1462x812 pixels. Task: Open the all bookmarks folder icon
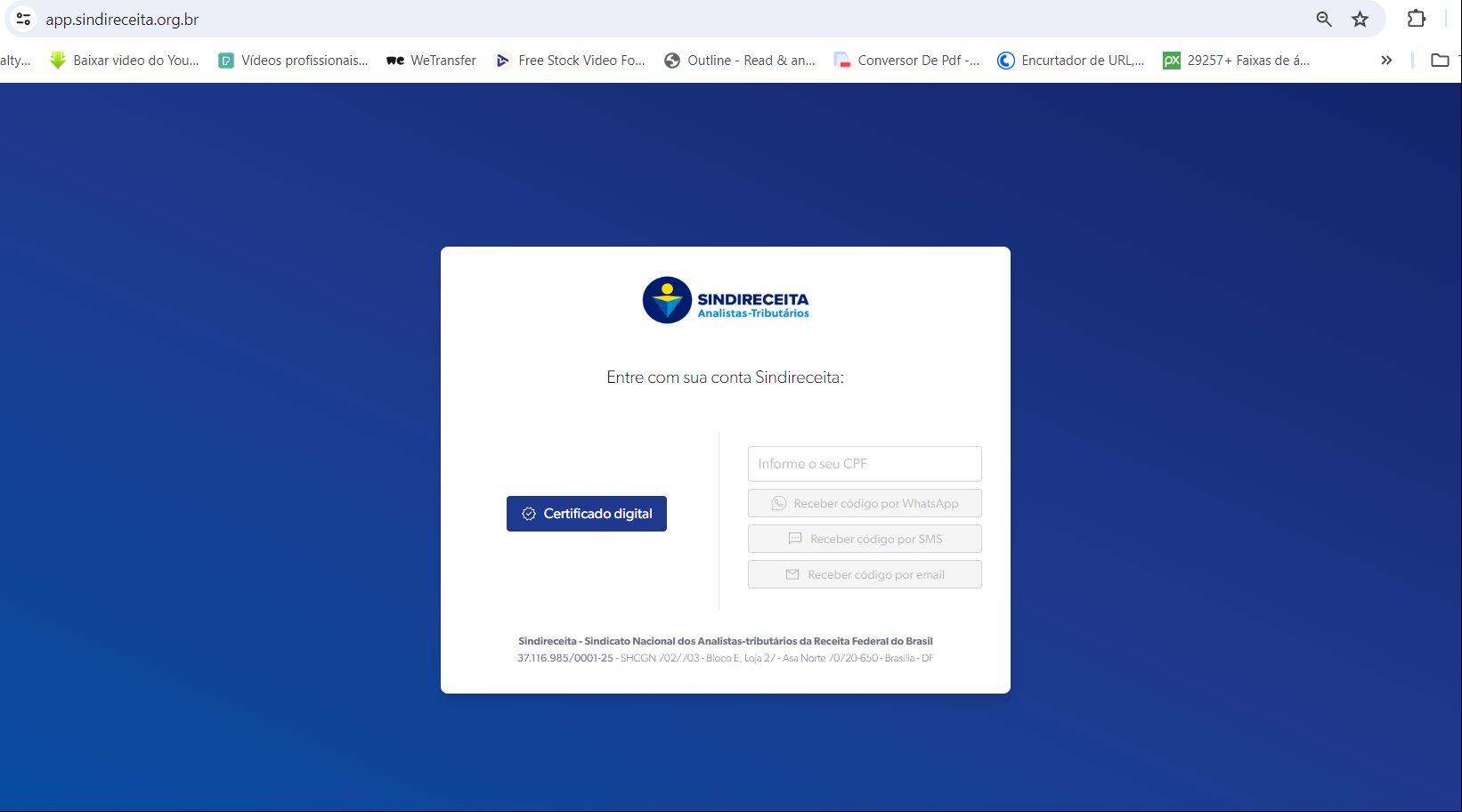(1440, 61)
